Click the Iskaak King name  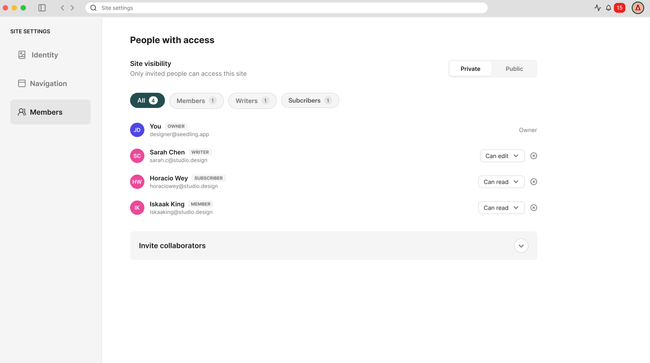[x=167, y=204]
